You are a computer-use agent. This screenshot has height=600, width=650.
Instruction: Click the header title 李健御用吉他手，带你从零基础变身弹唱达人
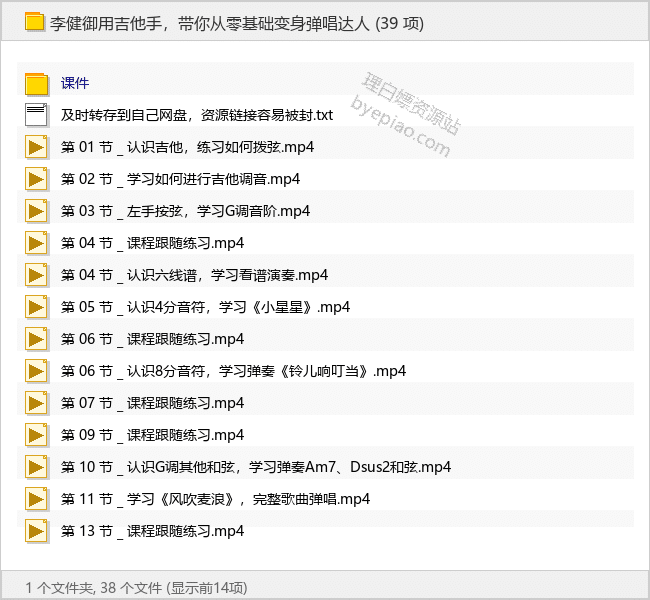click(210, 23)
